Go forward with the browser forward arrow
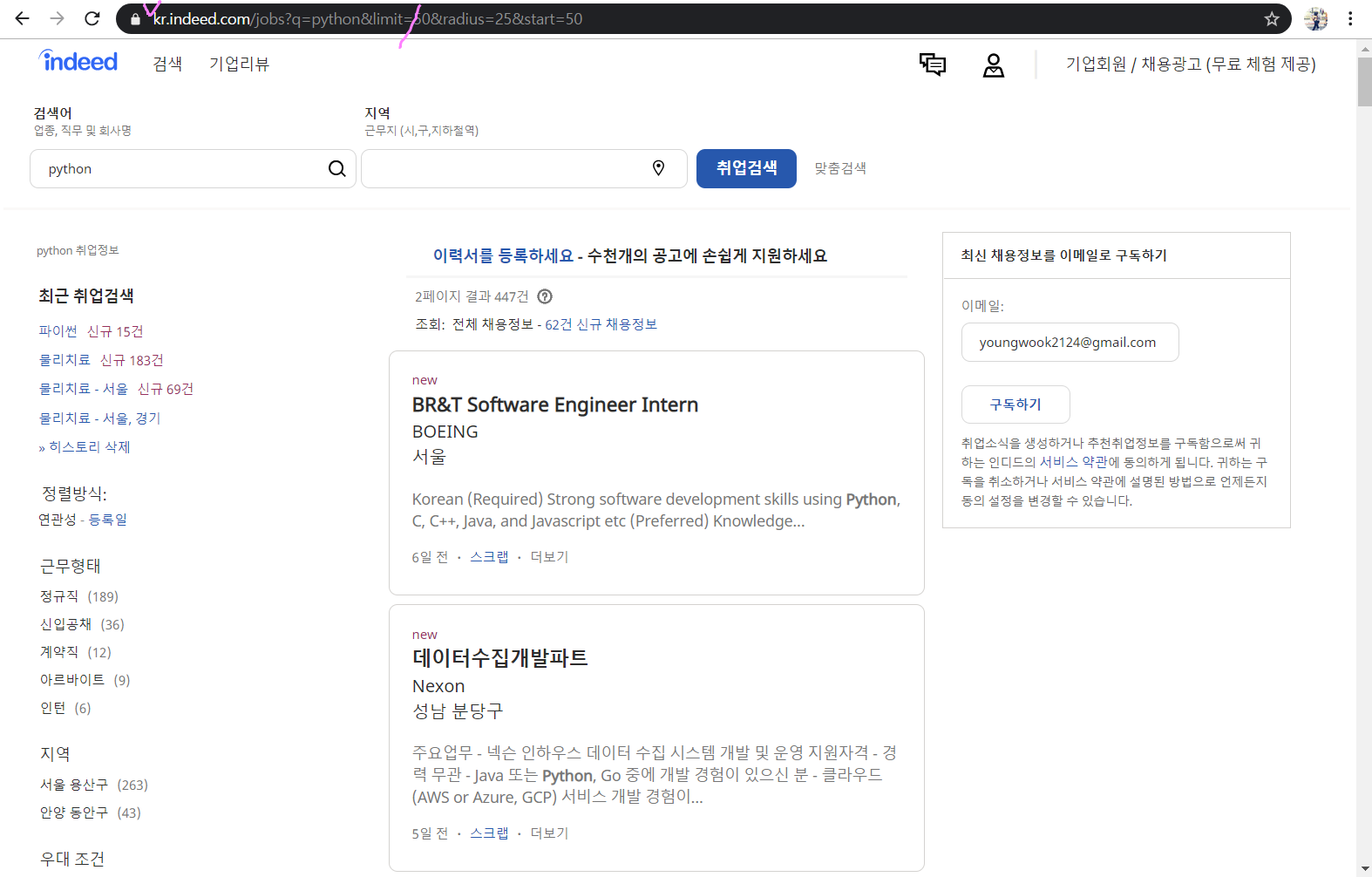The width and height of the screenshot is (1372, 877). point(58,18)
